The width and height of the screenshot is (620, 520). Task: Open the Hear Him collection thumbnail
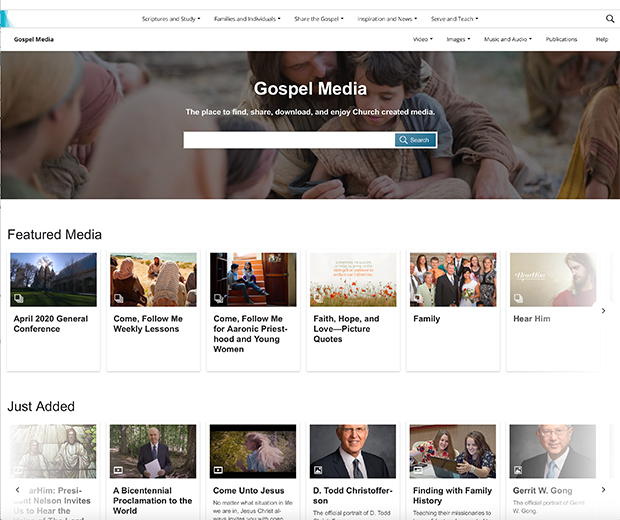[x=553, y=280]
